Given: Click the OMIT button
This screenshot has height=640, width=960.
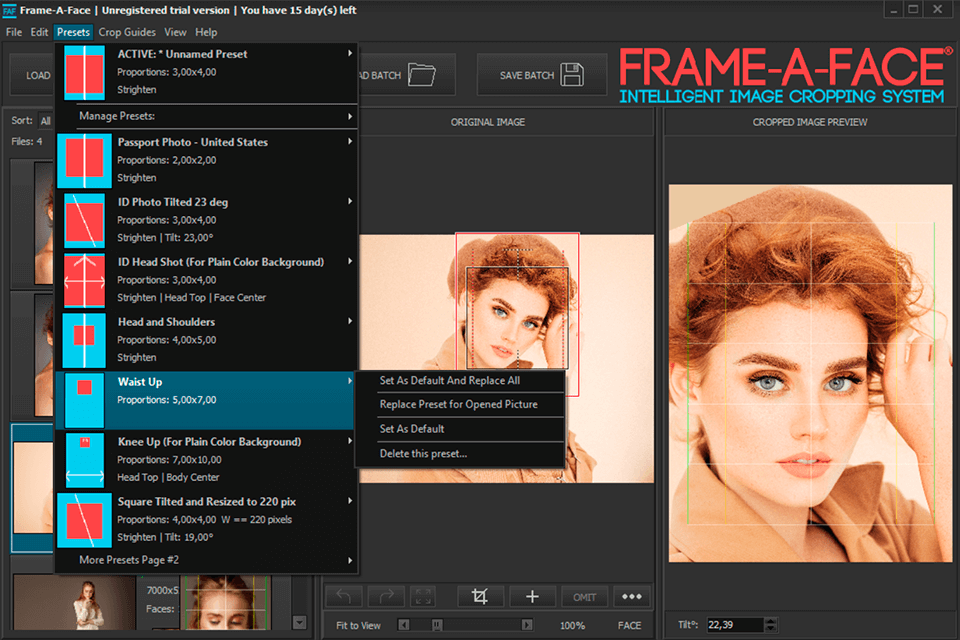Looking at the screenshot, I should tap(584, 597).
